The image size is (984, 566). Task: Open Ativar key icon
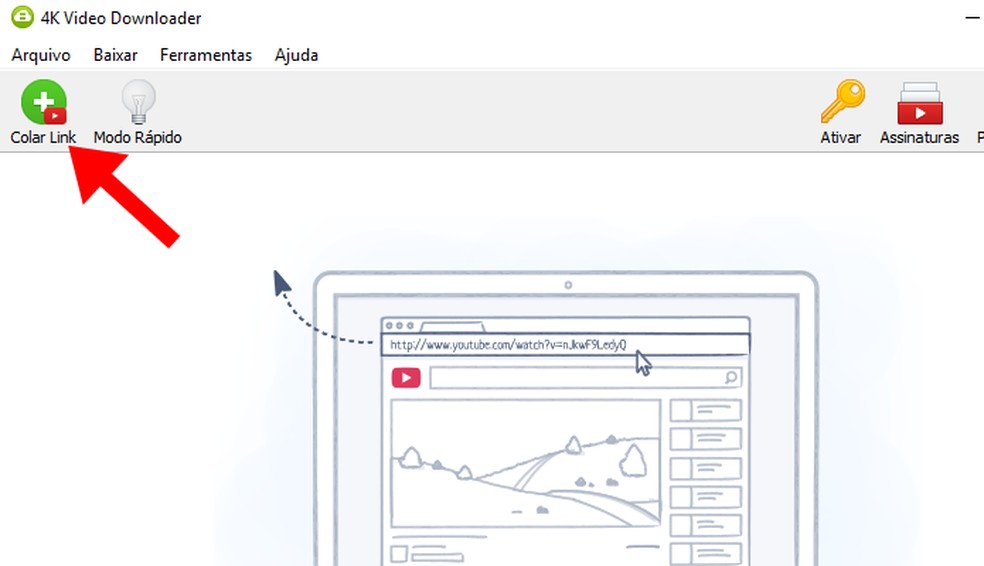coord(842,102)
